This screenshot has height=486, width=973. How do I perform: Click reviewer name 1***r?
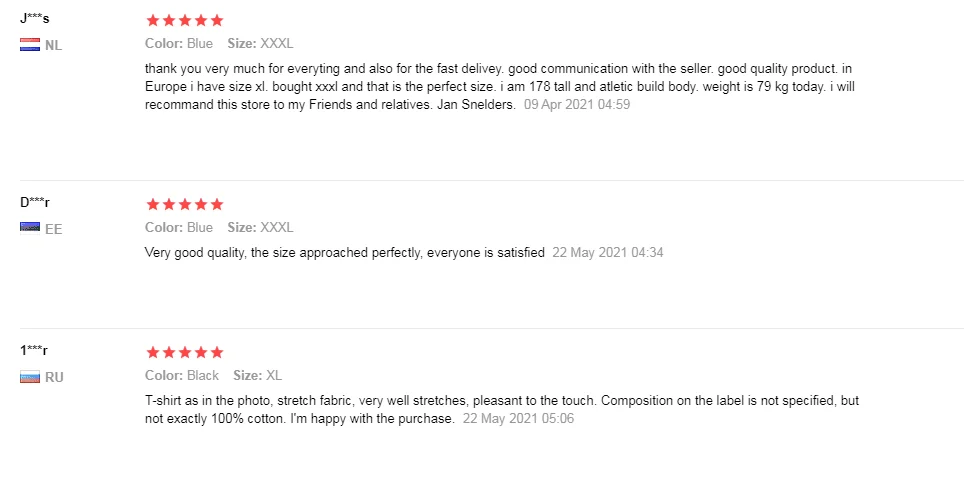(x=34, y=350)
